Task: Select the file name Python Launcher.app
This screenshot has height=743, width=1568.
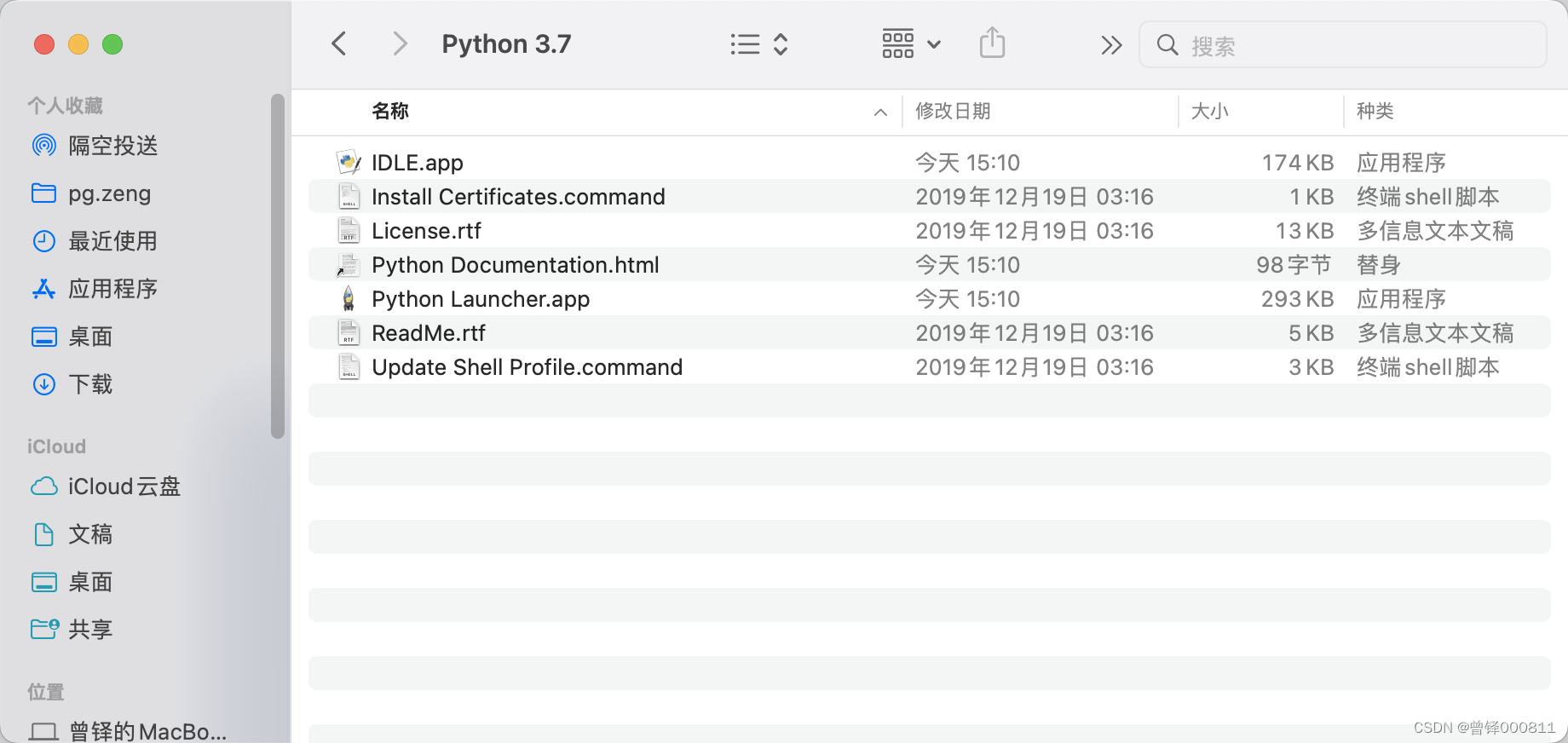Action: (481, 299)
